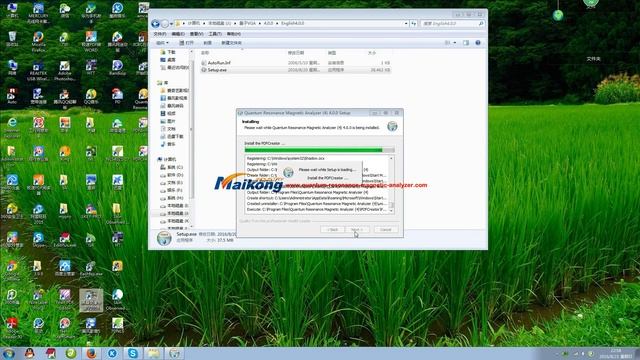The width and height of the screenshot is (640, 360).
Task: Click the 新建文件夹 toolbar button
Action: pyautogui.click(x=231, y=43)
